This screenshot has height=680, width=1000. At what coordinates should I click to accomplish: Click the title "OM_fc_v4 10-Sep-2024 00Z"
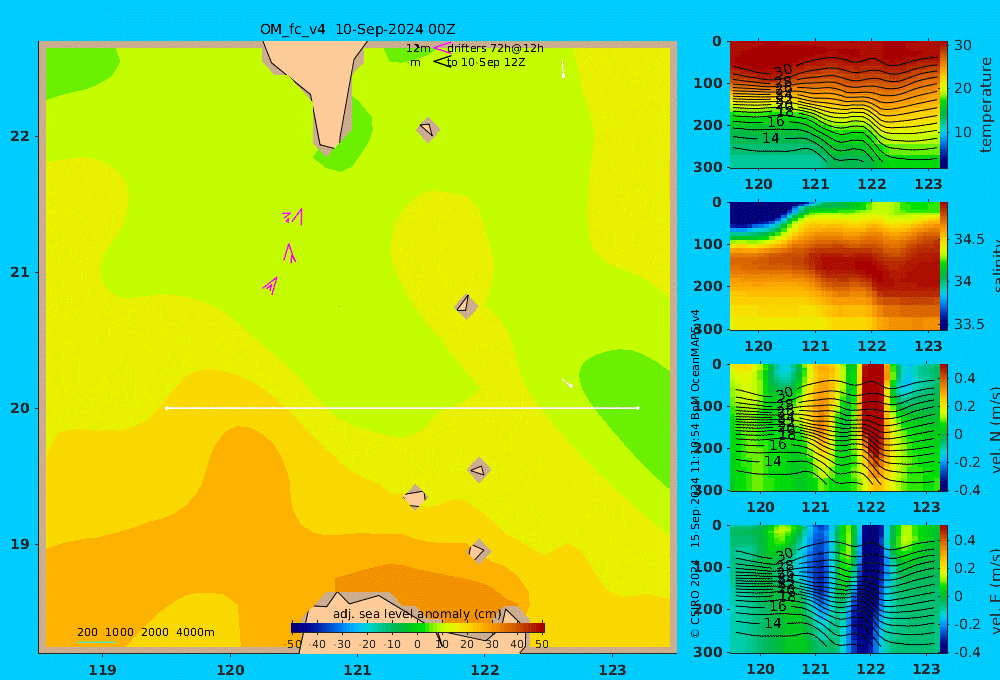pos(357,29)
